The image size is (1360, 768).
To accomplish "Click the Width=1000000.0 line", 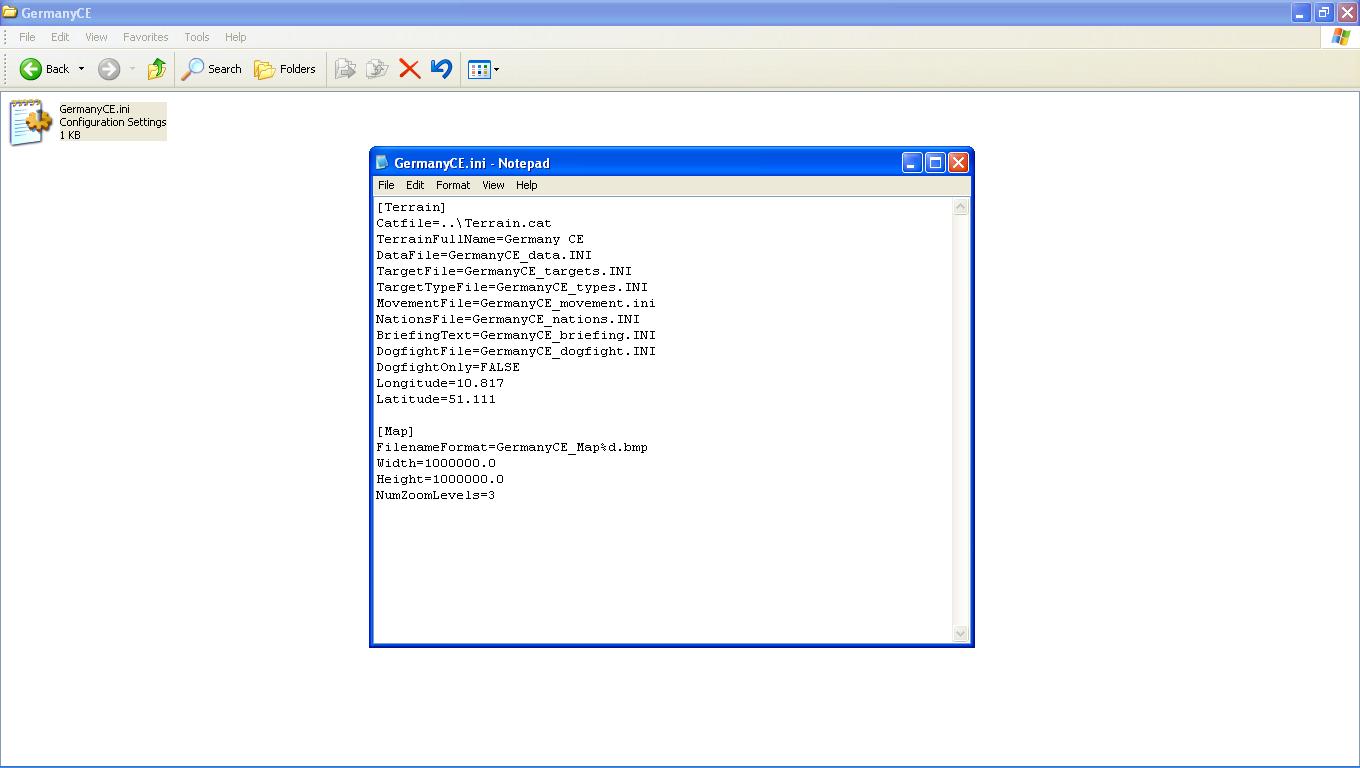I will pos(436,463).
